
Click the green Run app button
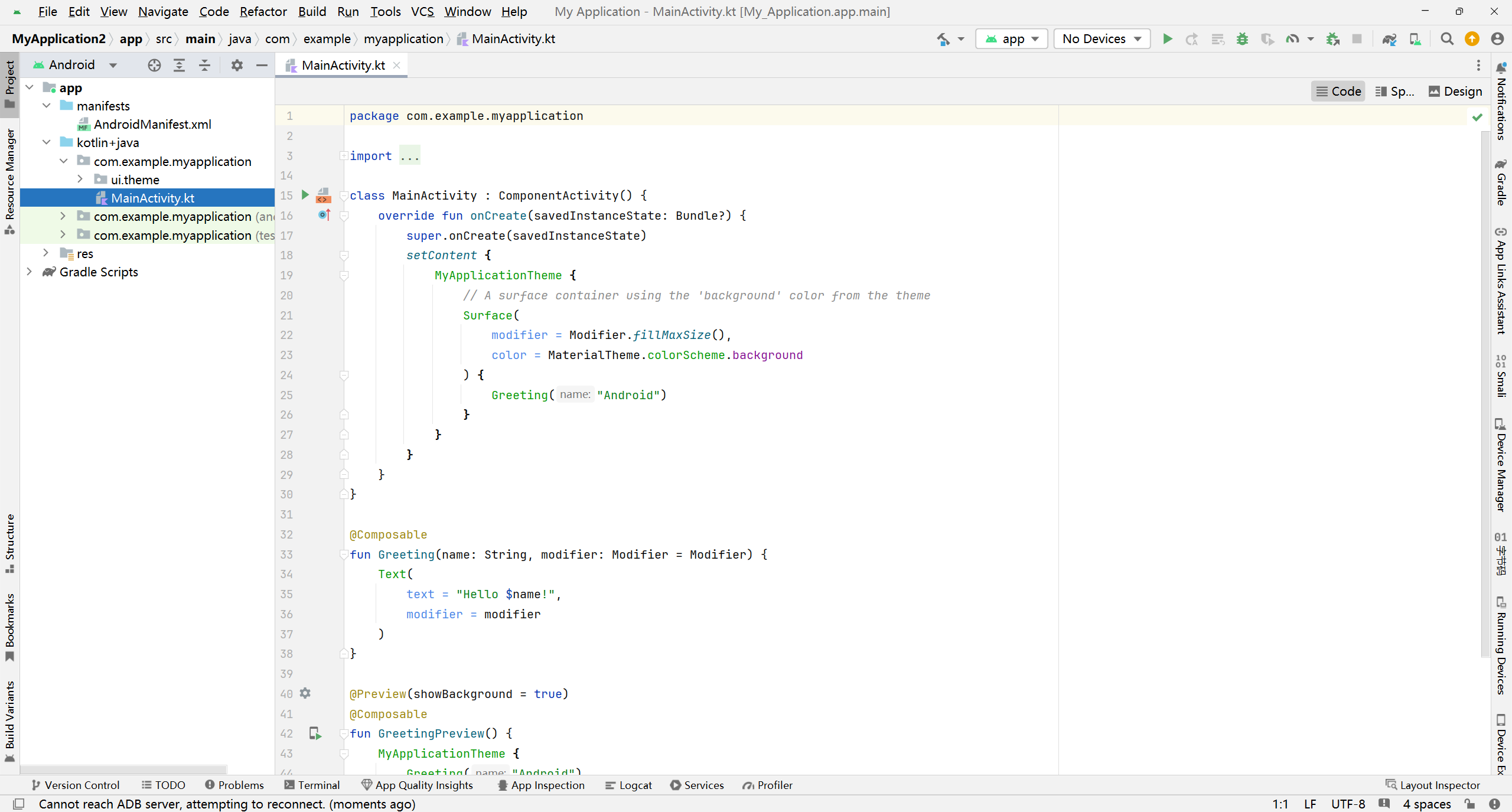(x=1167, y=39)
